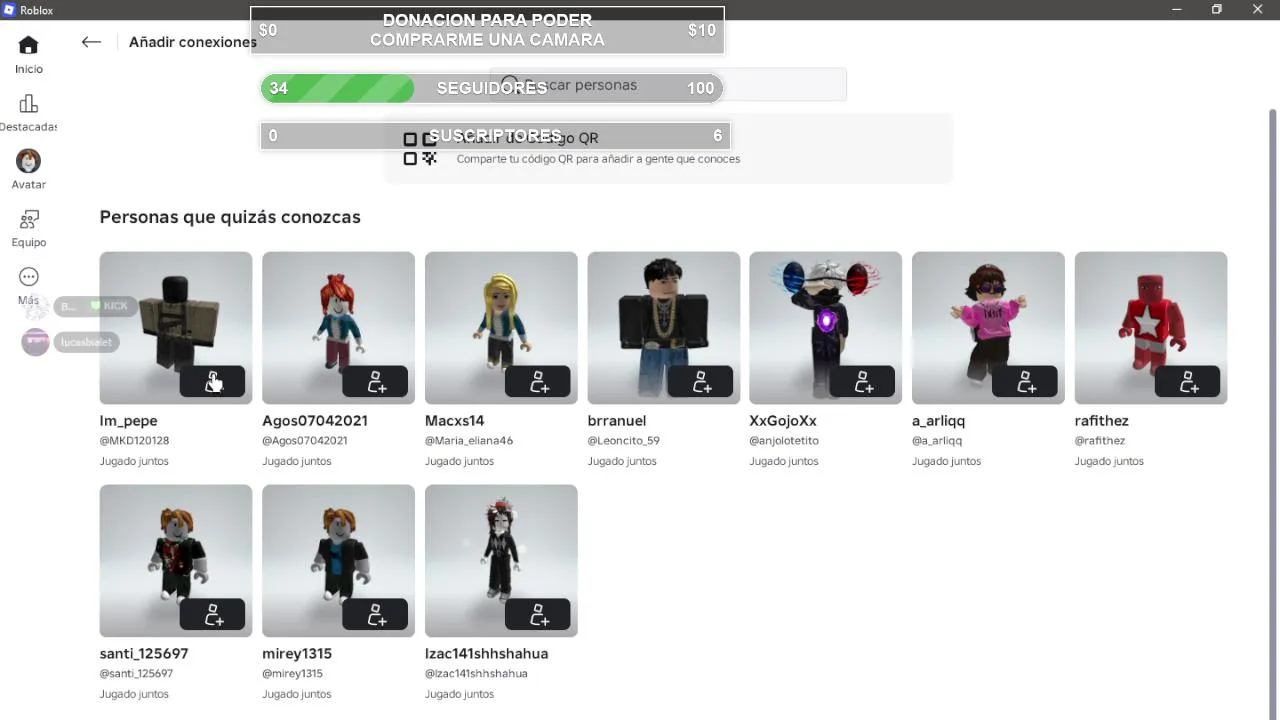Add Macxs14 as a connection
The height and width of the screenshot is (720, 1280).
coord(538,382)
